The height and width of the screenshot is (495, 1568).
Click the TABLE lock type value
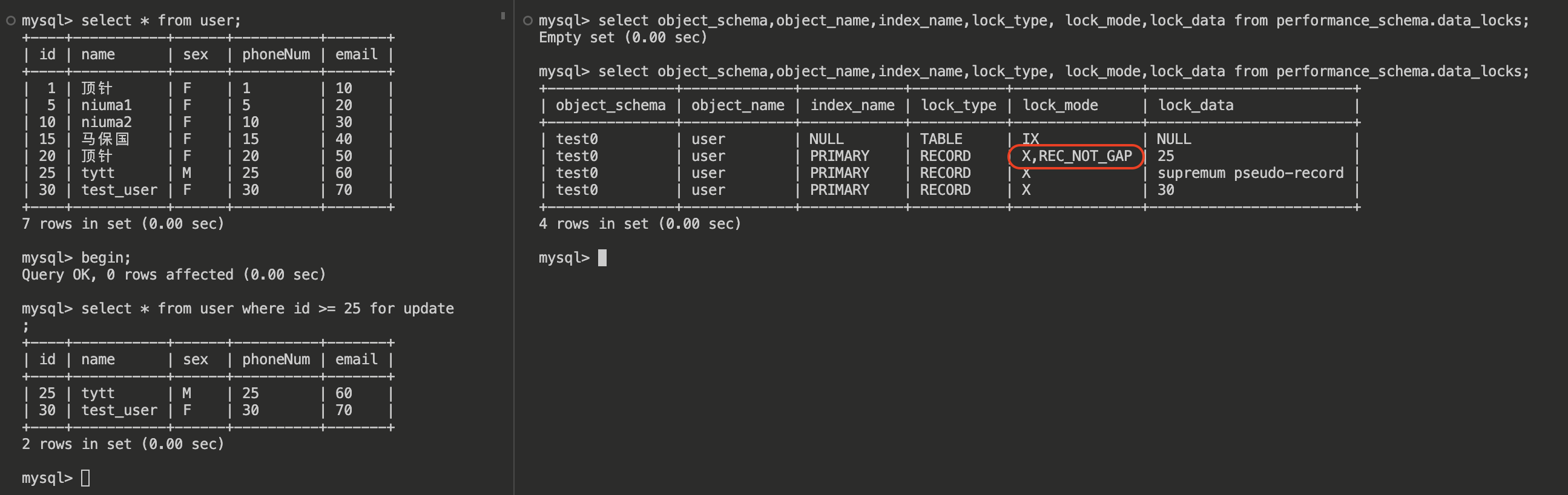[x=940, y=139]
